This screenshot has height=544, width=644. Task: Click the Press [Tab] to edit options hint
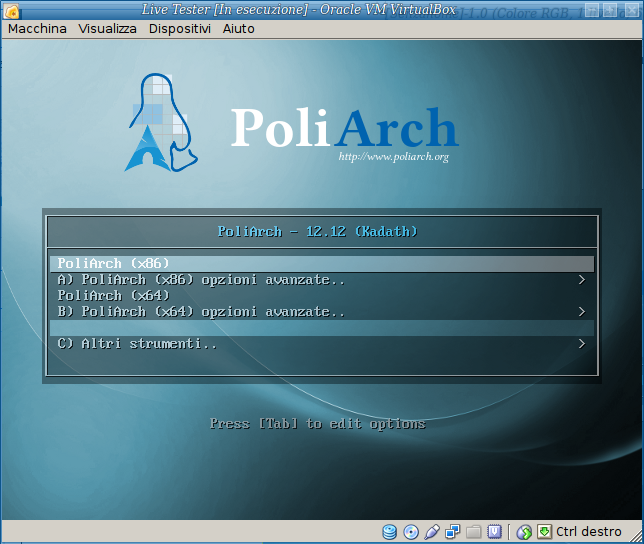pos(317,424)
